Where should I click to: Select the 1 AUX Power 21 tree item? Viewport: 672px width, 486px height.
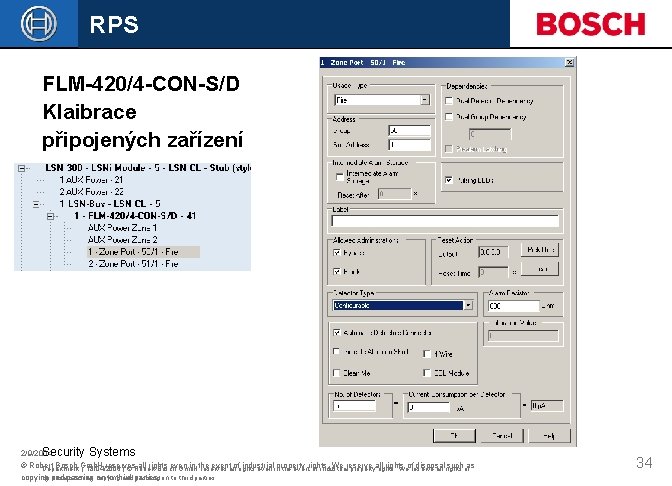click(x=91, y=180)
